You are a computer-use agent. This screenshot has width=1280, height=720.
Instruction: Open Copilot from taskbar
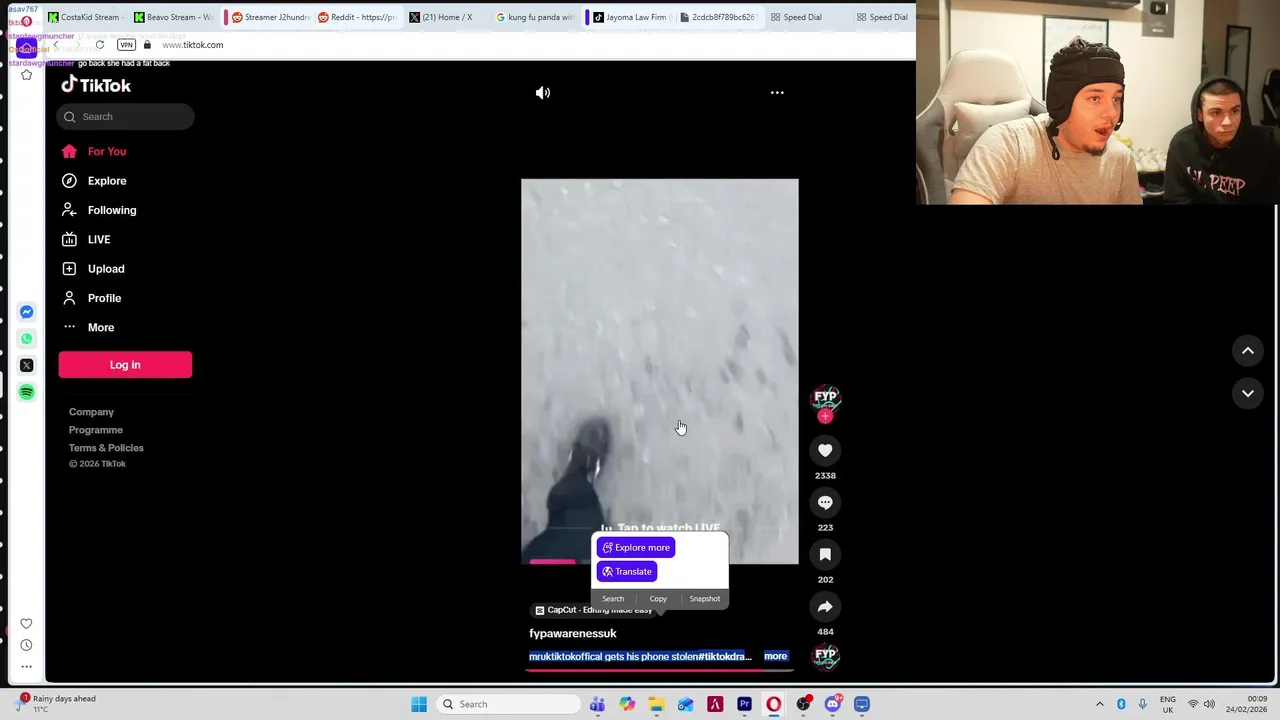point(627,704)
